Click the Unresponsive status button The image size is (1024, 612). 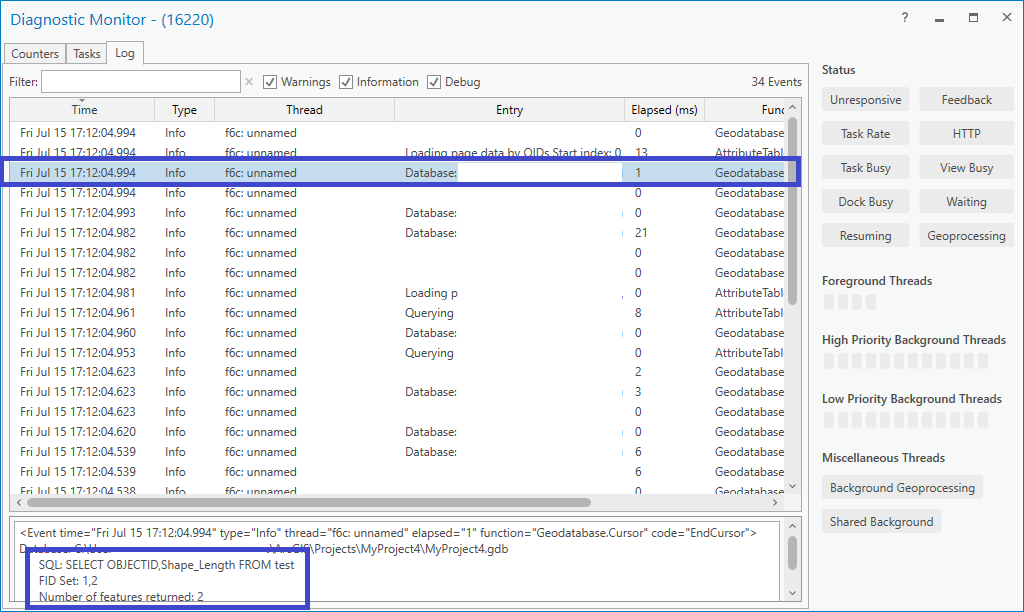pyautogui.click(x=865, y=99)
